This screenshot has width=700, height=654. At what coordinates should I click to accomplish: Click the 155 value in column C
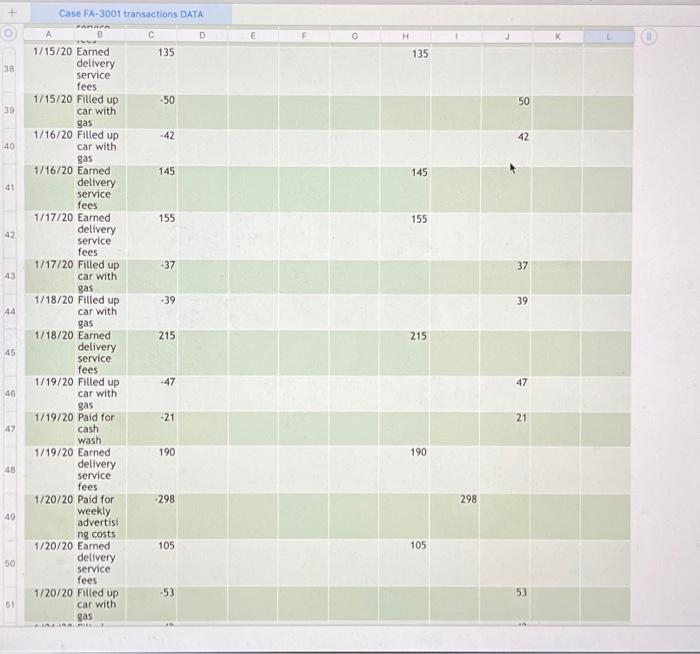(x=166, y=218)
